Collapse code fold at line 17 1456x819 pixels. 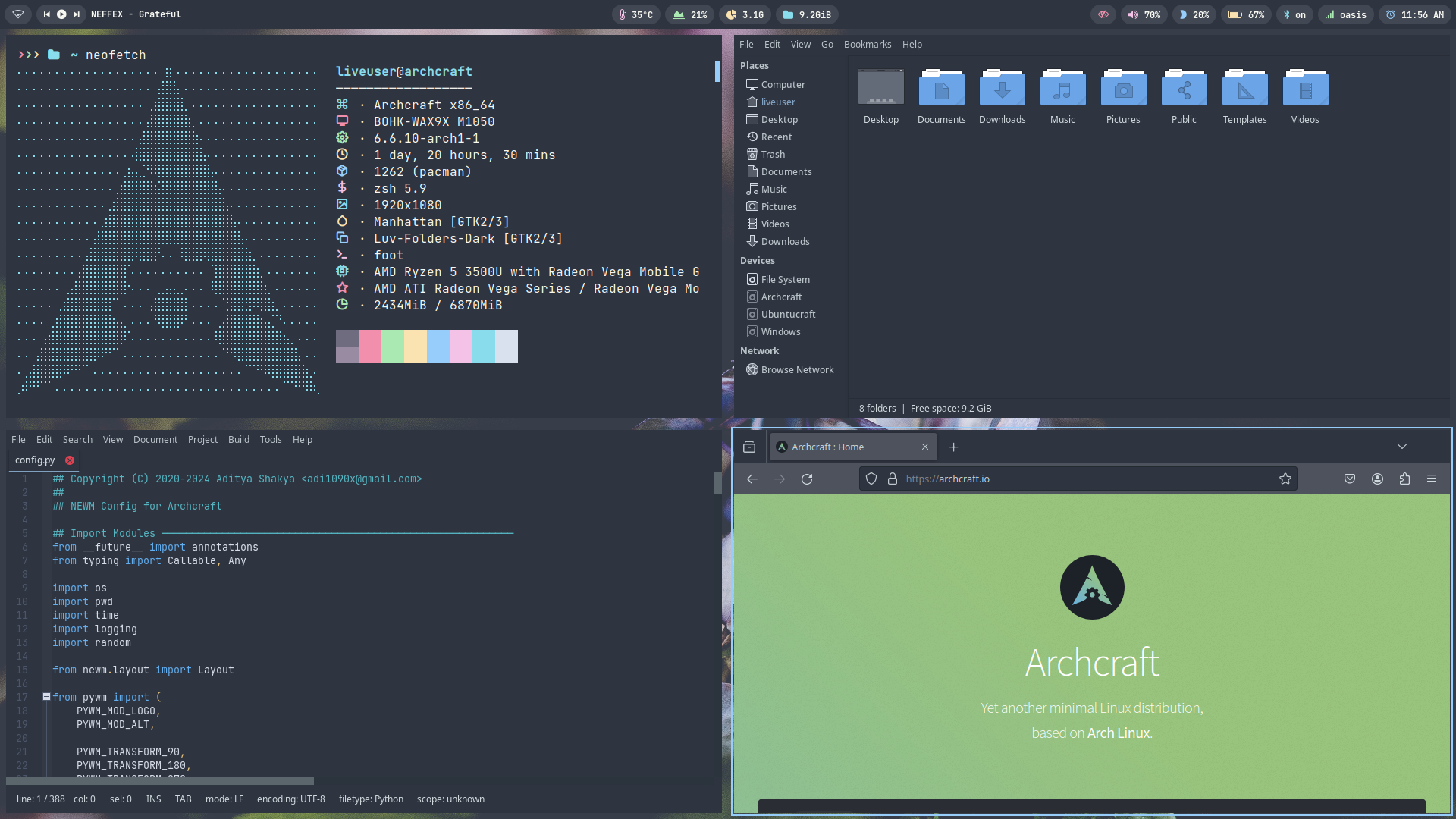(46, 697)
